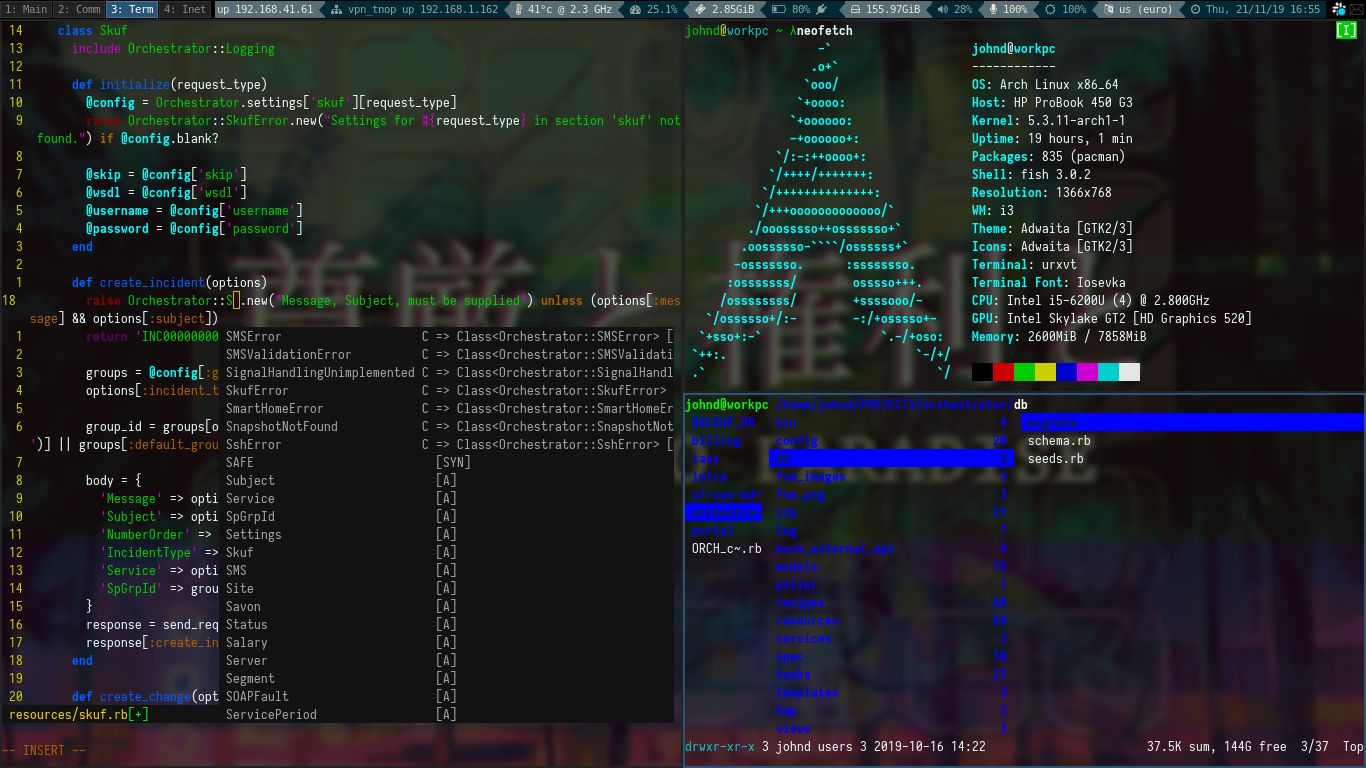The width and height of the screenshot is (1366, 768).
Task: Open the db folder in ranger
Action: (x=791, y=459)
